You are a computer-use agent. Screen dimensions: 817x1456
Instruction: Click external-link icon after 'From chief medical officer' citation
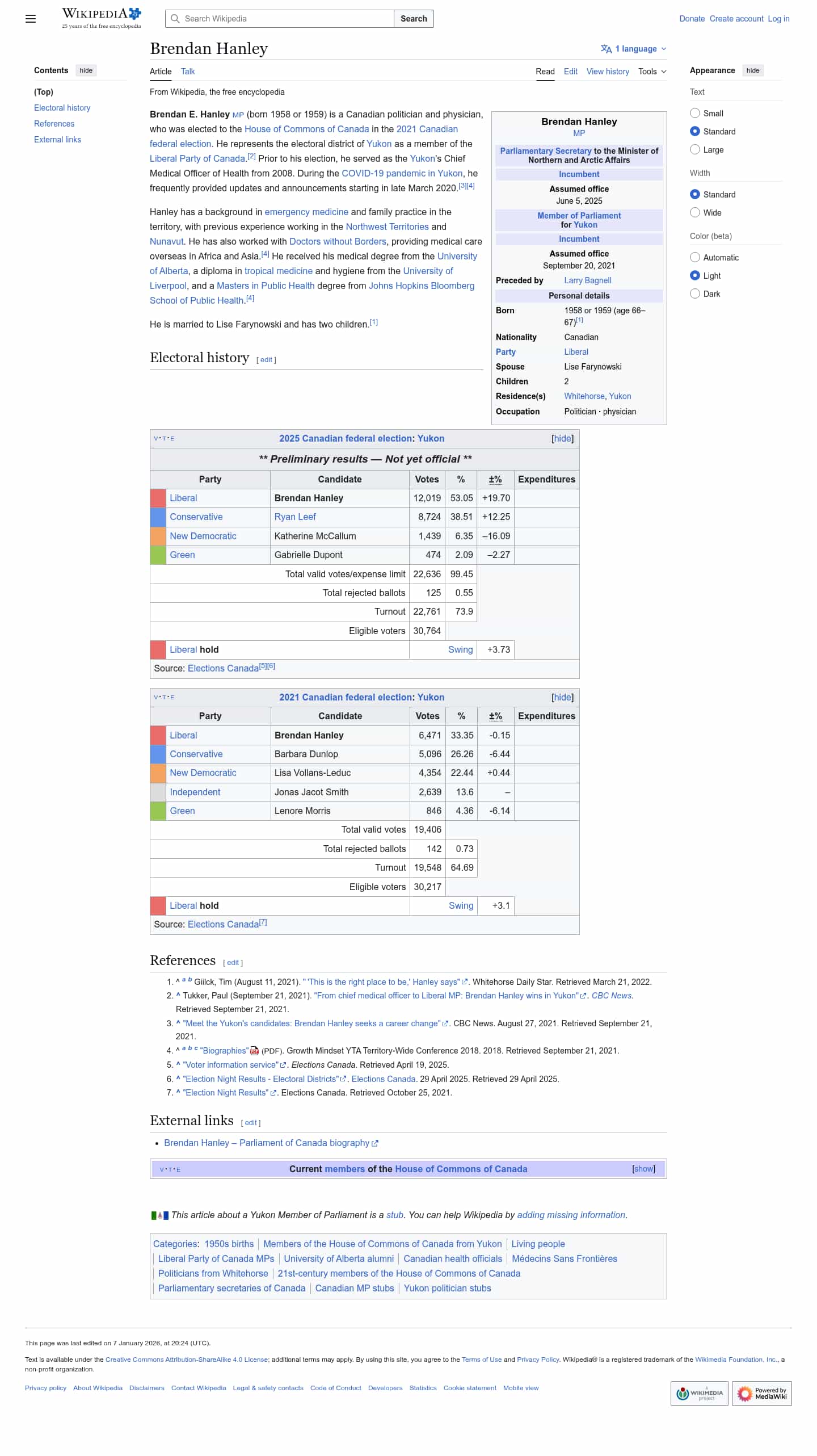click(583, 996)
